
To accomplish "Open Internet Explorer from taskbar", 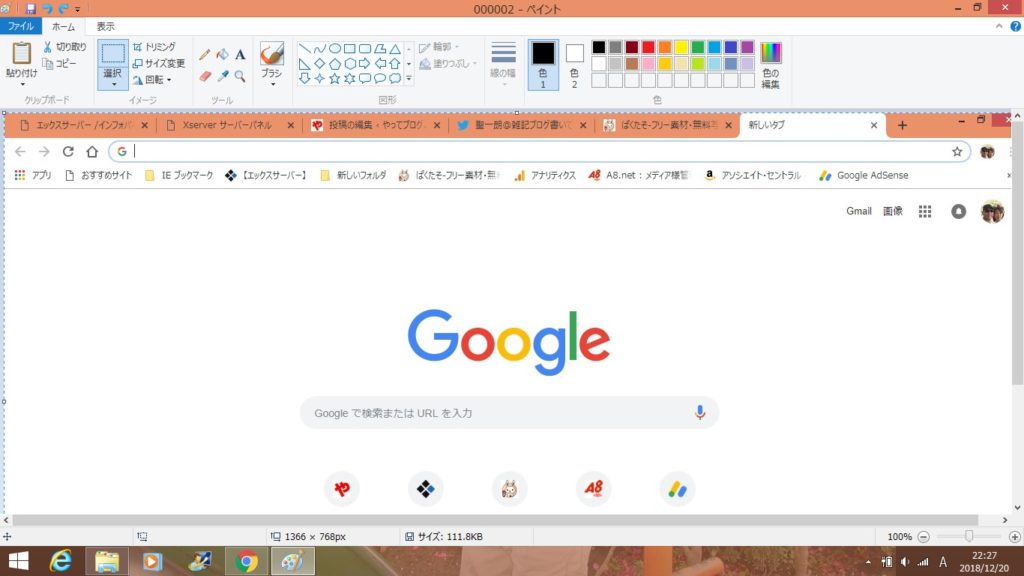I will [x=61, y=561].
